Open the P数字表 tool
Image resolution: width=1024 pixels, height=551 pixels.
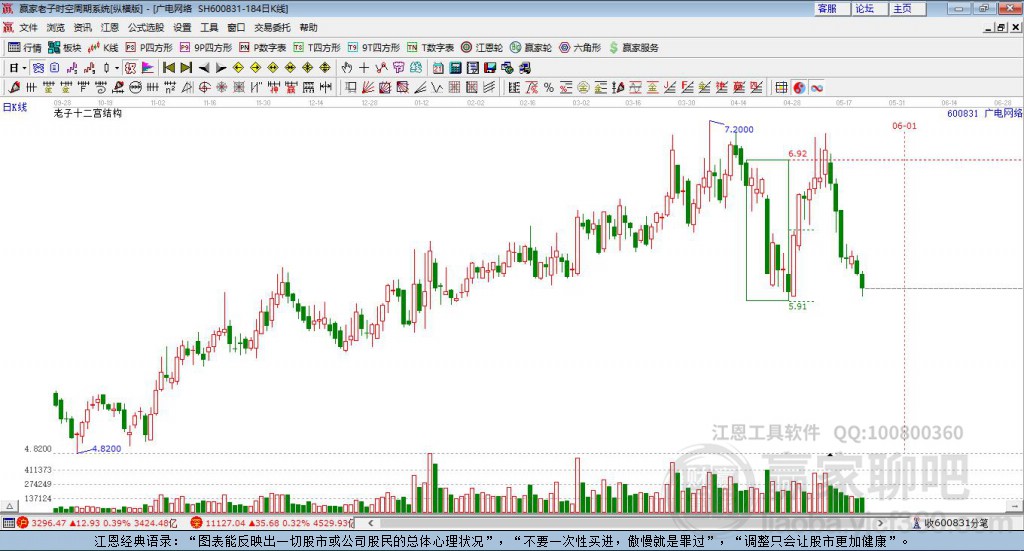(262, 48)
